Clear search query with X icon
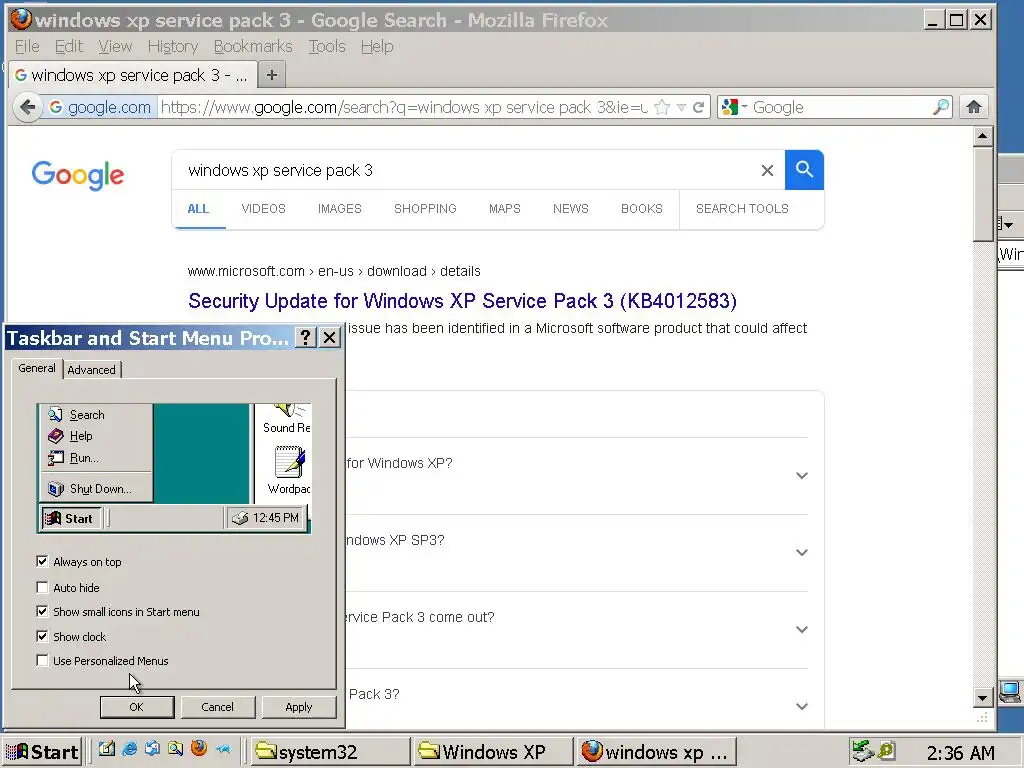 (x=767, y=170)
